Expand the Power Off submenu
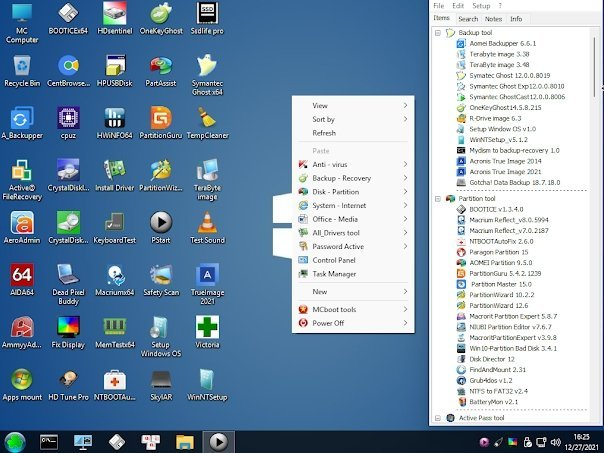The image size is (604, 453). click(x=353, y=323)
